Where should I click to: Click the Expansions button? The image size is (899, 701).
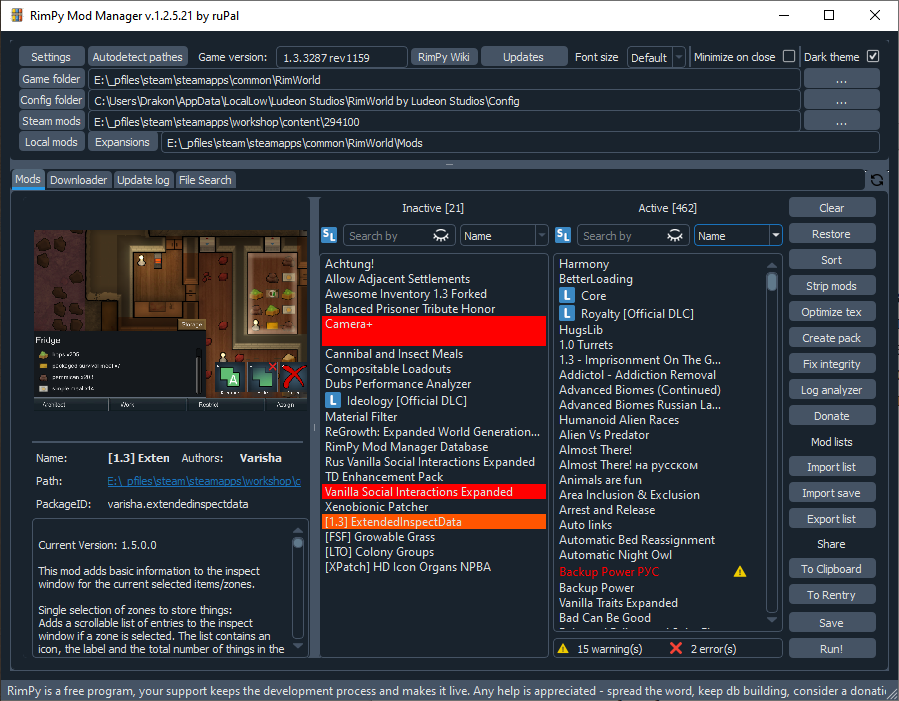point(122,142)
